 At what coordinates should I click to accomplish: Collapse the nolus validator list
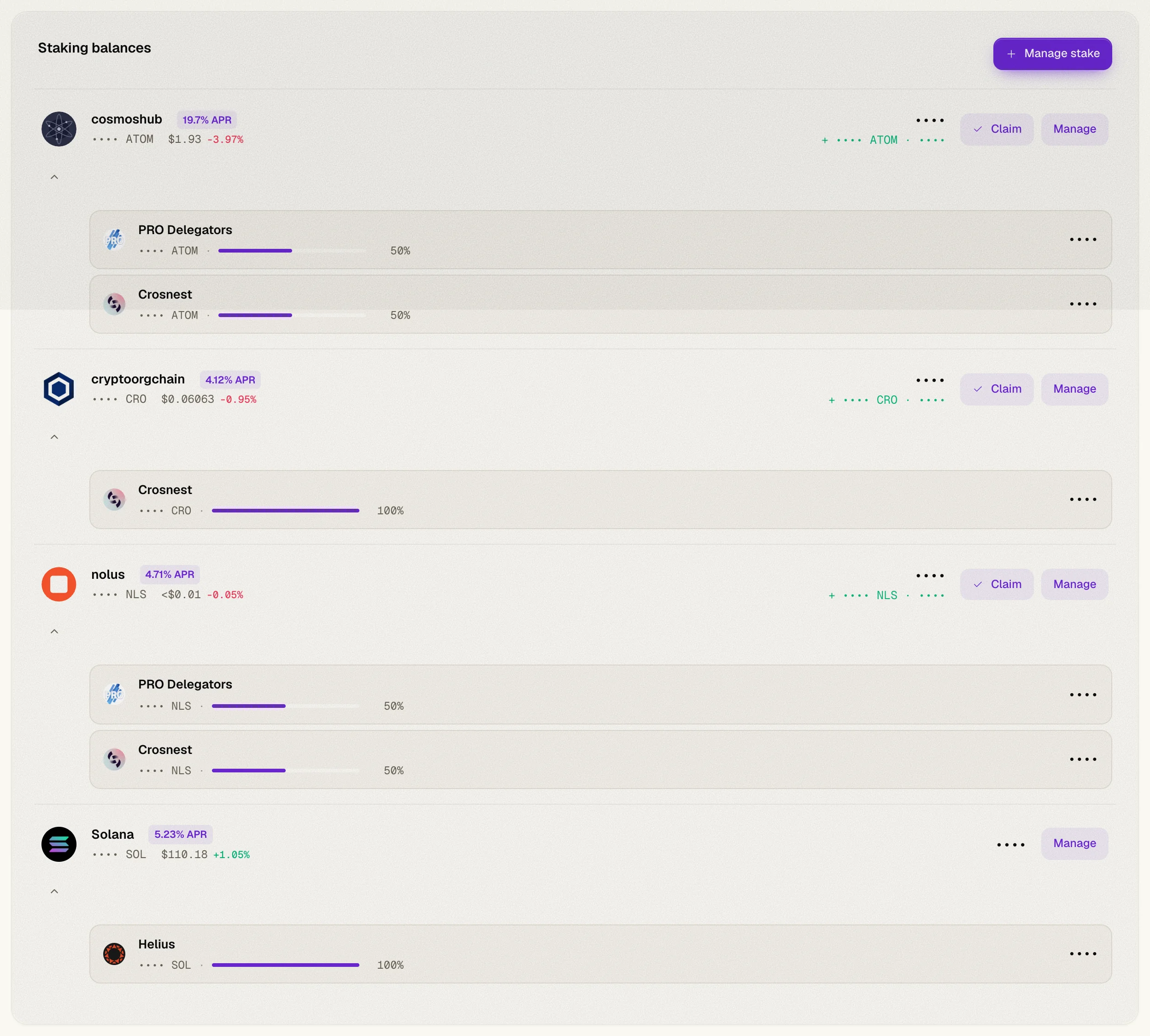(54, 631)
